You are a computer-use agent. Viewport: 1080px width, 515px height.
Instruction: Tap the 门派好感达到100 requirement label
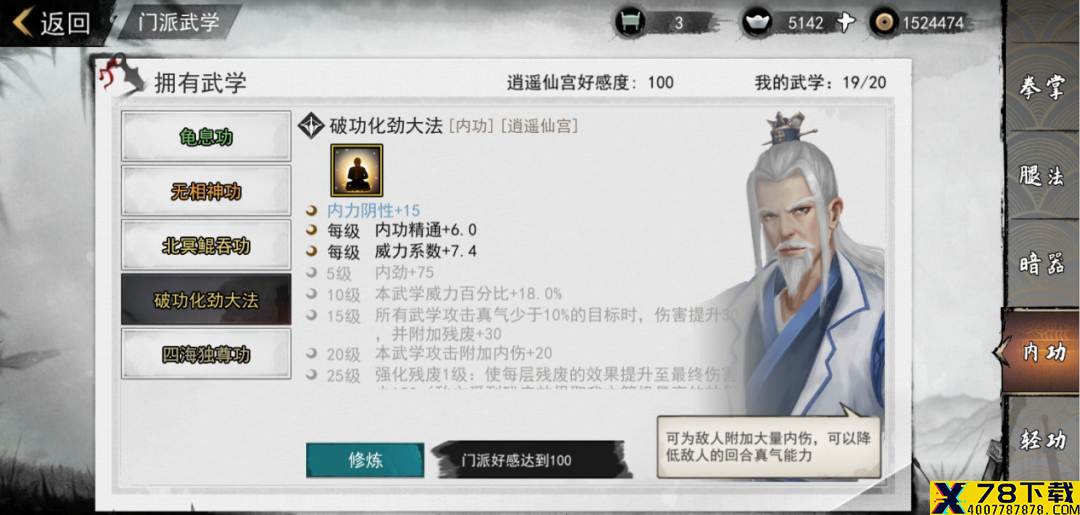click(x=517, y=460)
